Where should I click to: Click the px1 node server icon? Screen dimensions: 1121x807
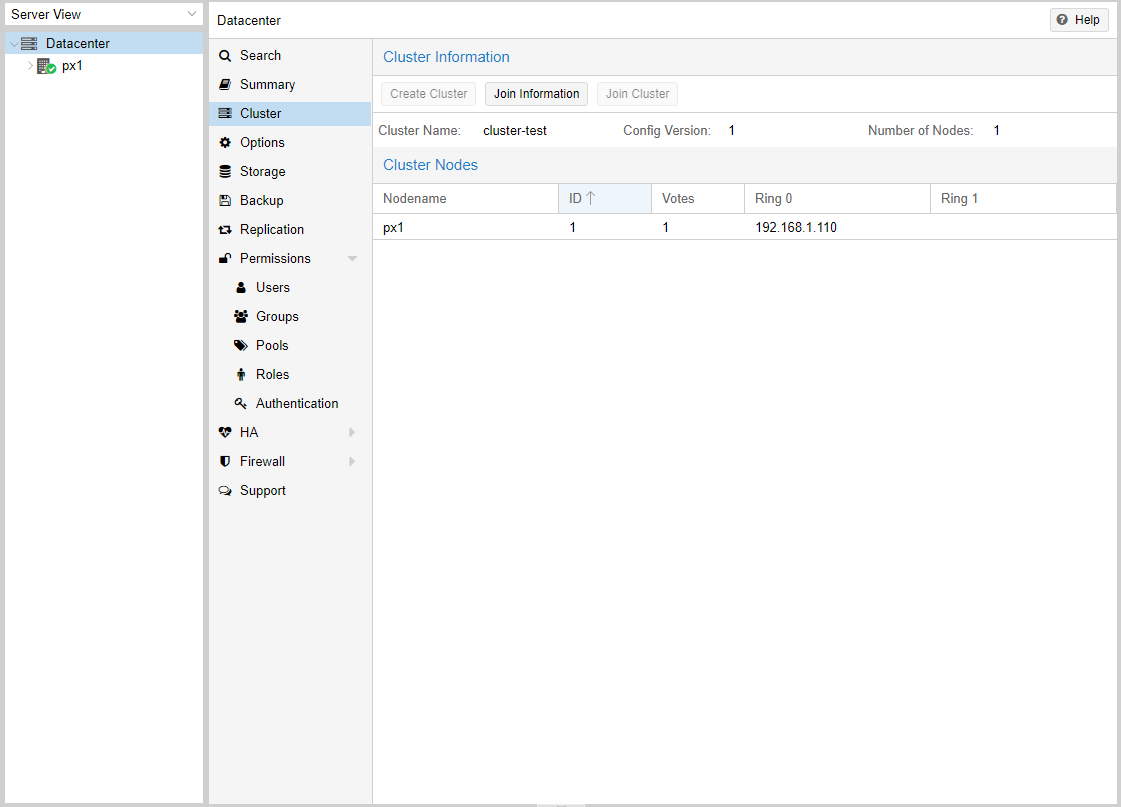(x=46, y=66)
